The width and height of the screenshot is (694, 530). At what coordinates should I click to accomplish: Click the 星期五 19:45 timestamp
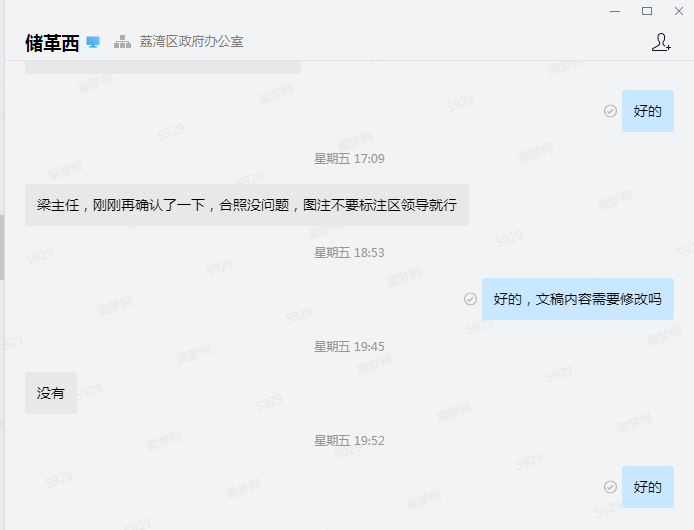click(349, 346)
